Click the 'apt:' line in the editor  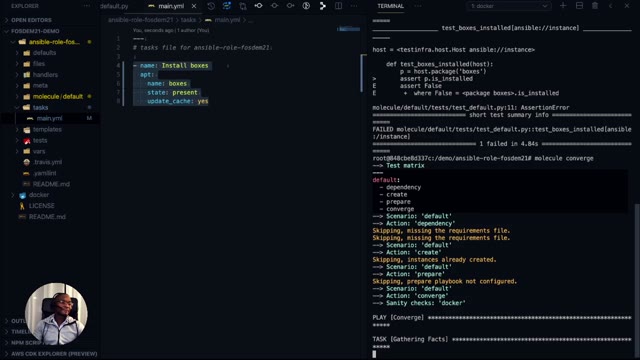click(147, 74)
